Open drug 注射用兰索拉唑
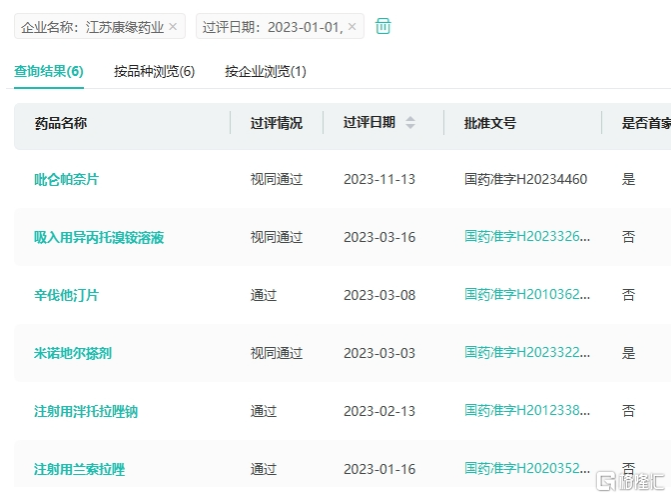Viewport: 671px width, 498px height. pos(79,469)
